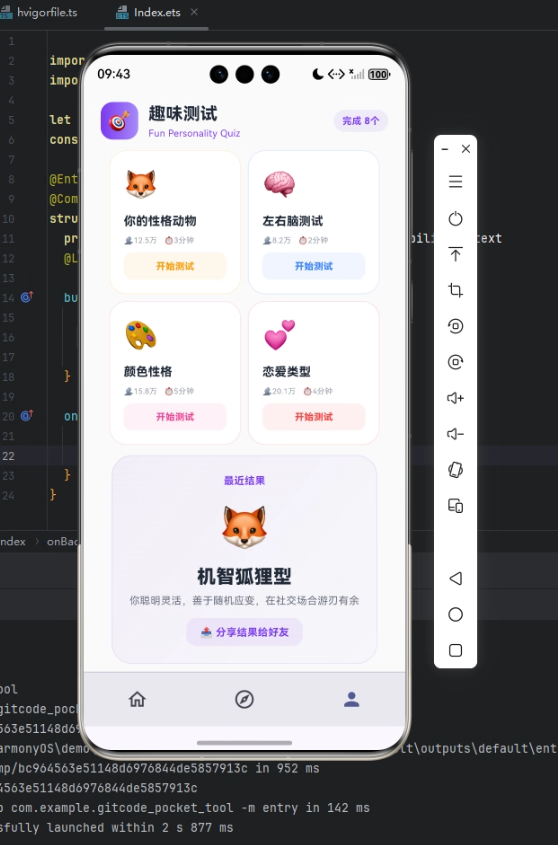Tap the 完成 8个 badge

click(361, 121)
